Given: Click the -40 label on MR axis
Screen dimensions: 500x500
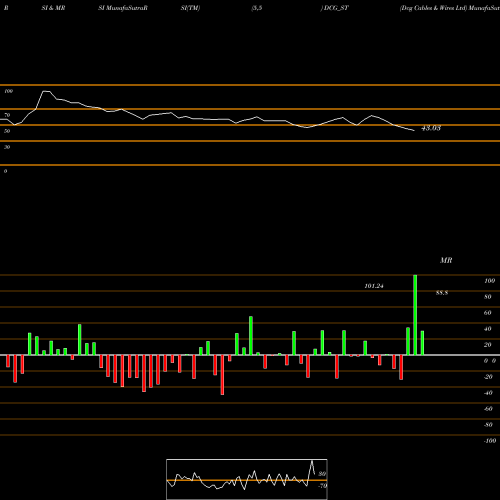Looking at the screenshot, I should (x=488, y=393).
